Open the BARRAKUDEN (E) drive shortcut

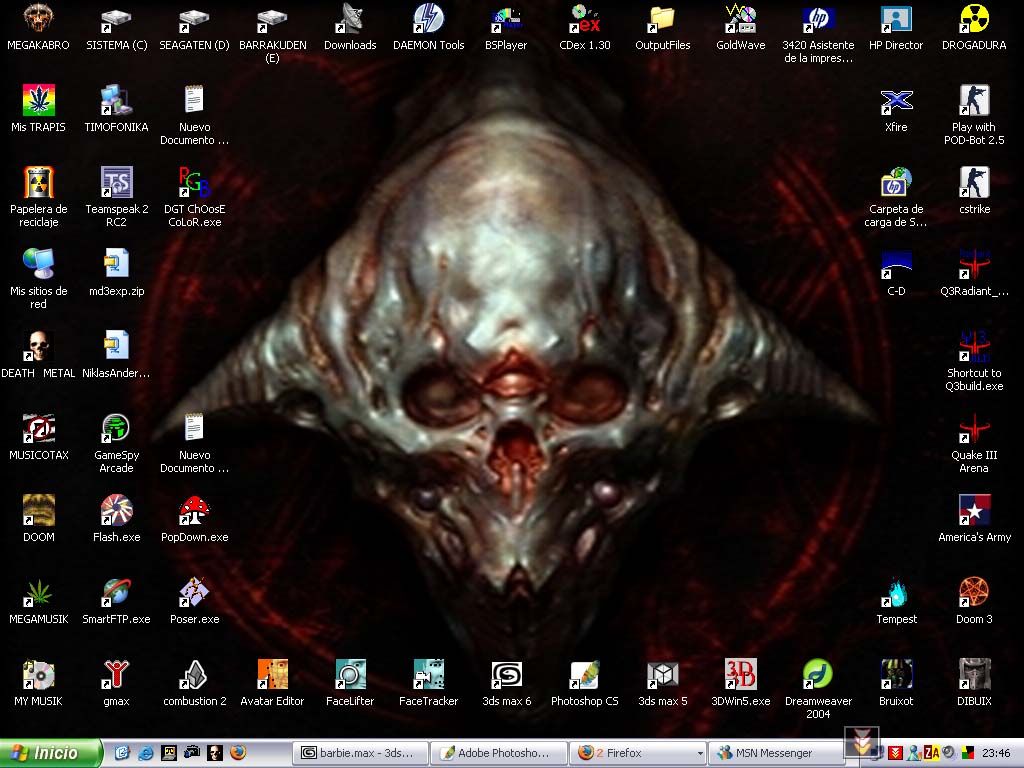(x=272, y=18)
